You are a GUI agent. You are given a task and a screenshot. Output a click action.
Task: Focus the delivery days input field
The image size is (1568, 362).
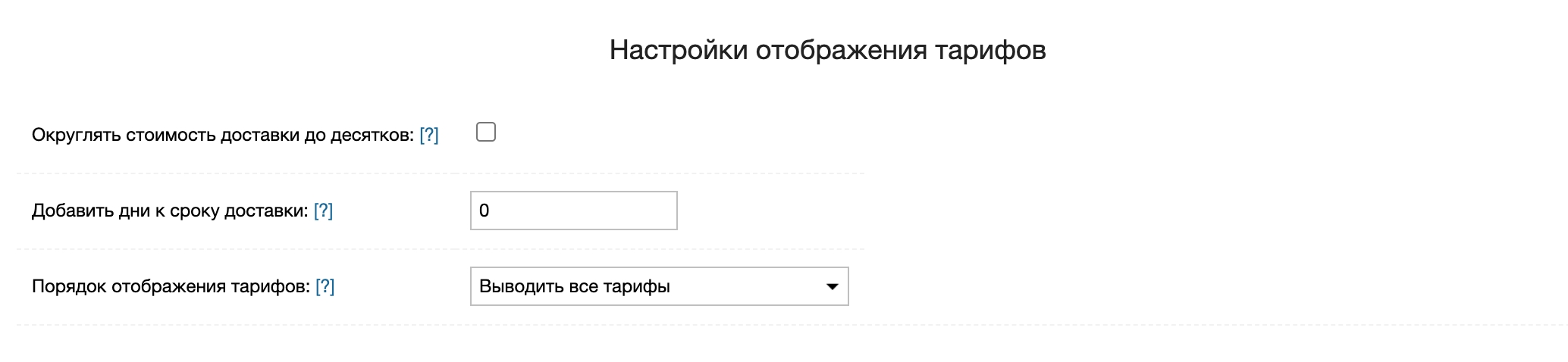573,211
